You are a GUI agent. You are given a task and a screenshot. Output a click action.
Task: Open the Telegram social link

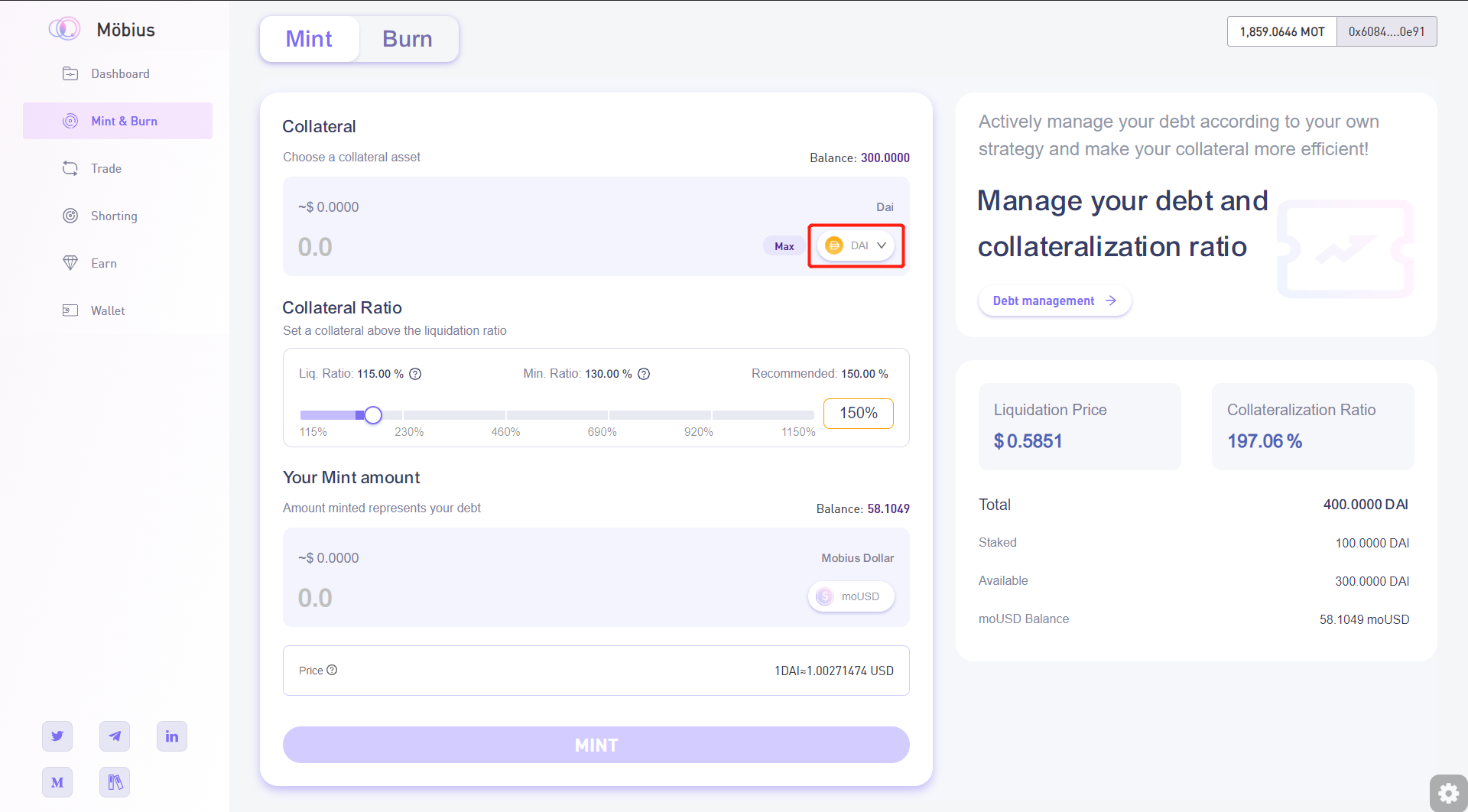[115, 736]
